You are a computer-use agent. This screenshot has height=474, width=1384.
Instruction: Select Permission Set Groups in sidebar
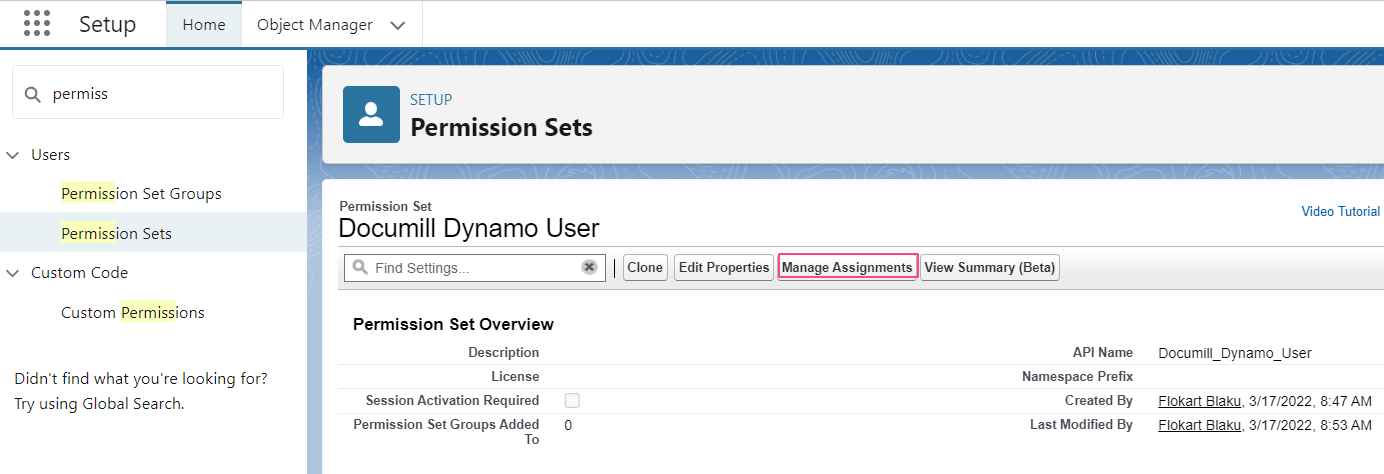141,193
